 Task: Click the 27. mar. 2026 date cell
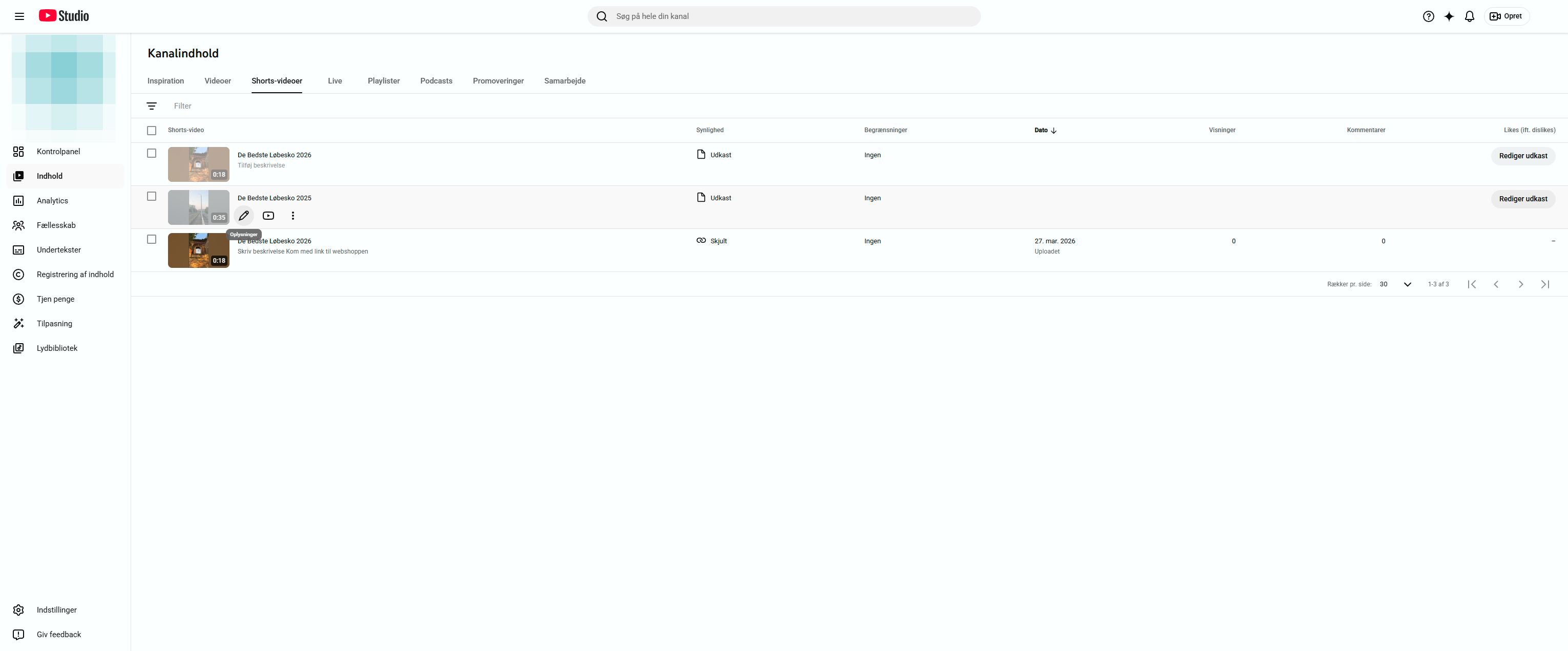[1055, 241]
